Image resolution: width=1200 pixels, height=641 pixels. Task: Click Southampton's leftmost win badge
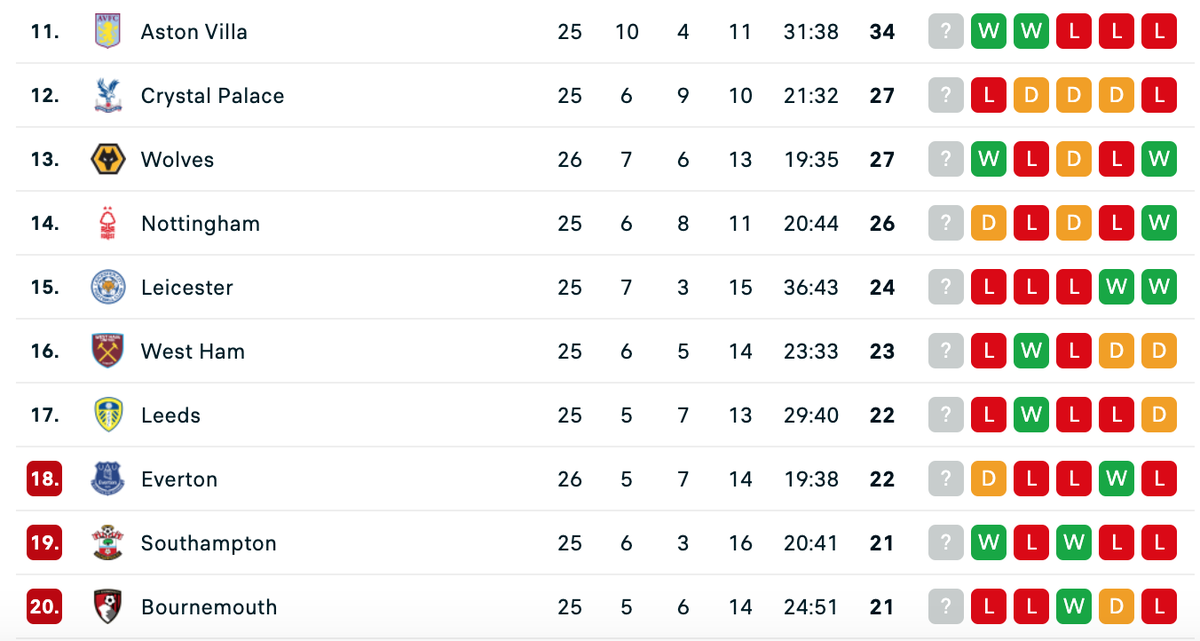(x=988, y=543)
